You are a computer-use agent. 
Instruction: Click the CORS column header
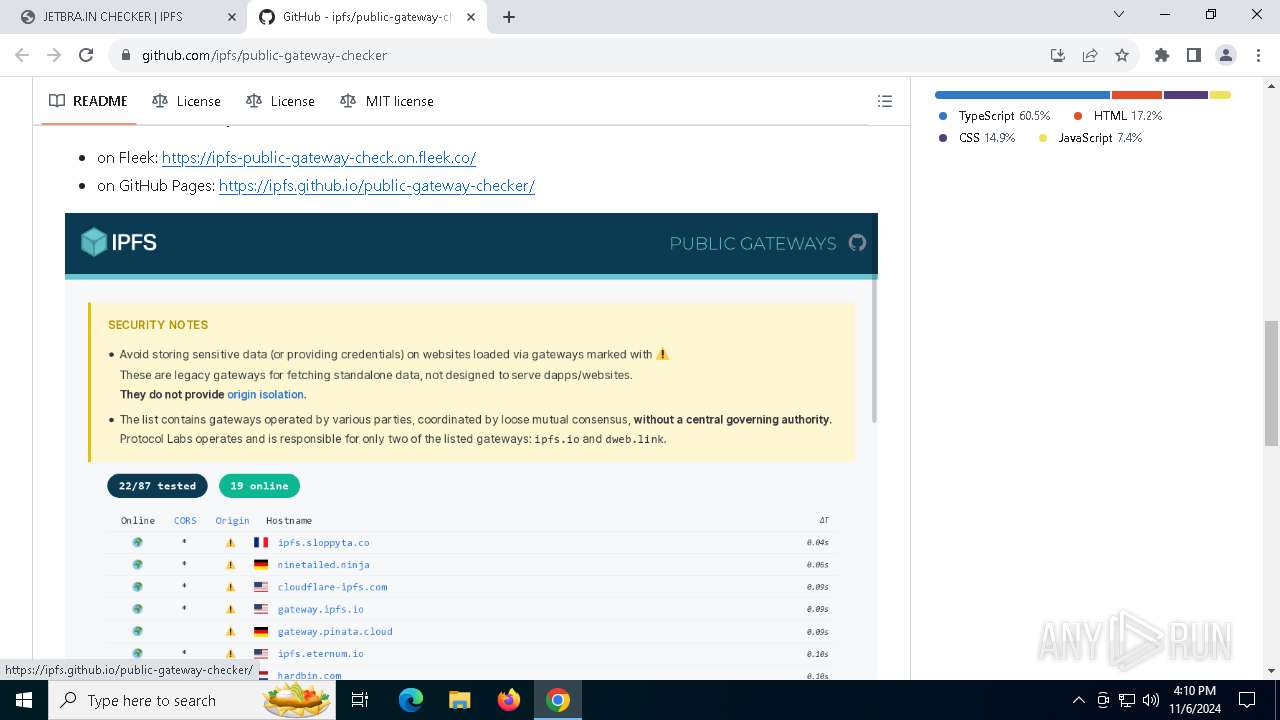(185, 520)
